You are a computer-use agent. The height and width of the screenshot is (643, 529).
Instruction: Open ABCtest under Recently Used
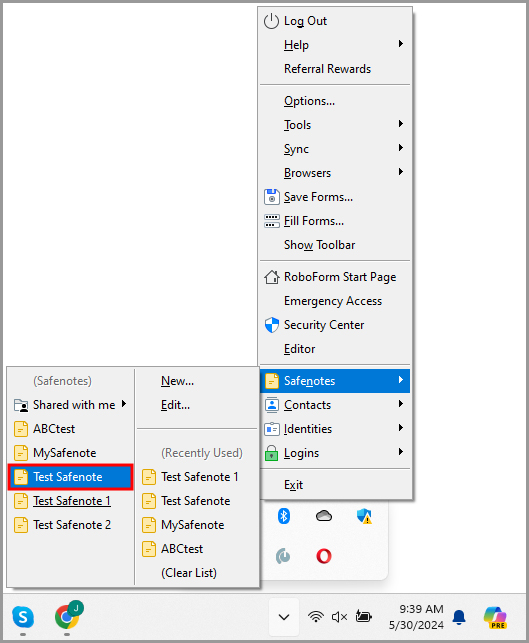(197, 549)
